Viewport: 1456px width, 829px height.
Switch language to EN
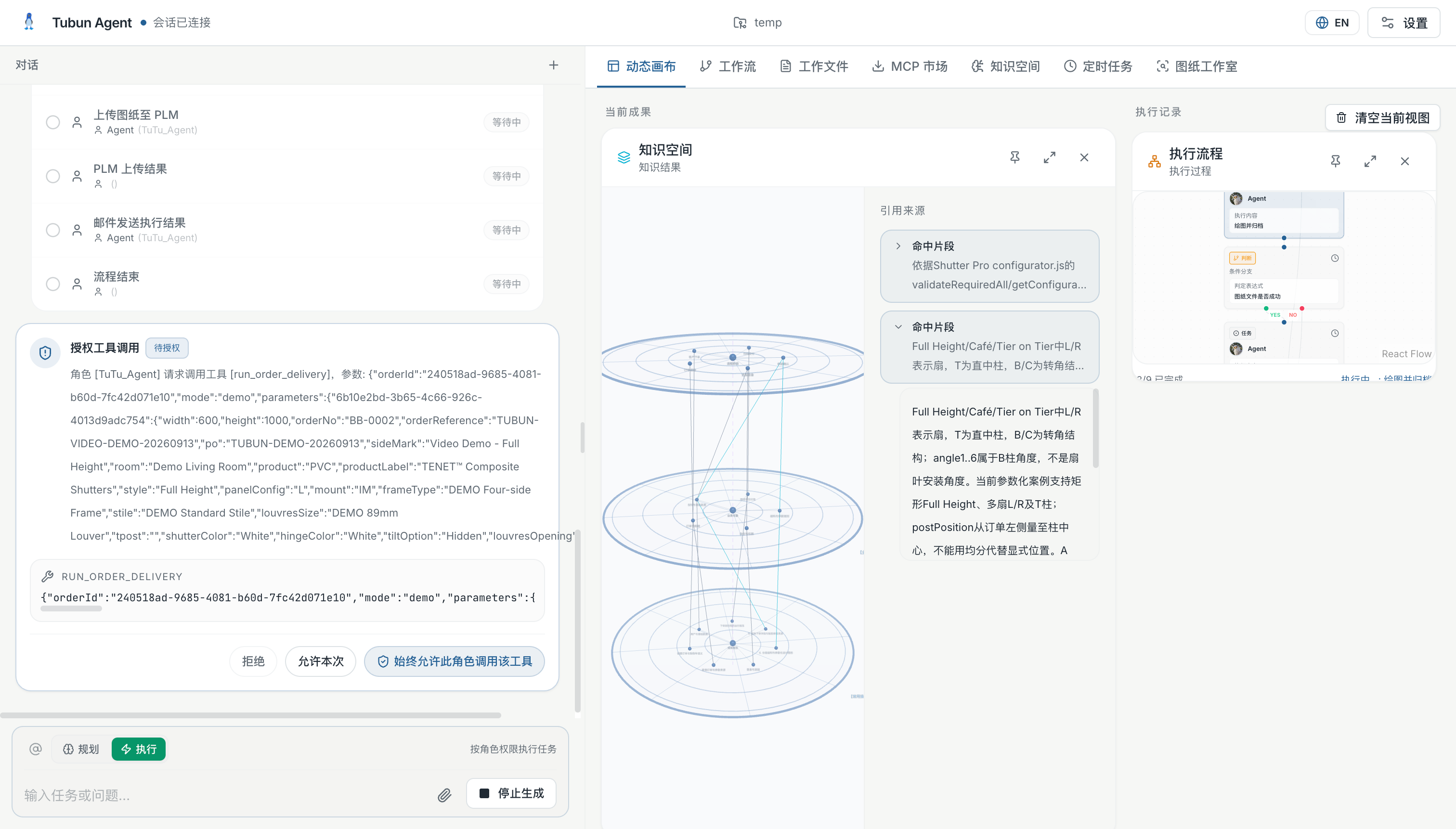pyautogui.click(x=1332, y=22)
